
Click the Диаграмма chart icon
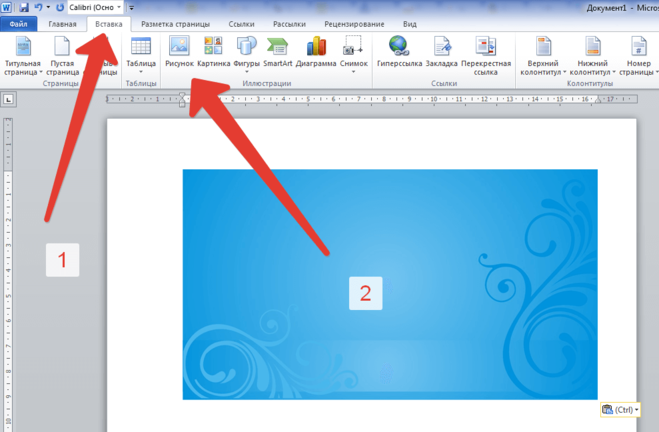(x=316, y=52)
